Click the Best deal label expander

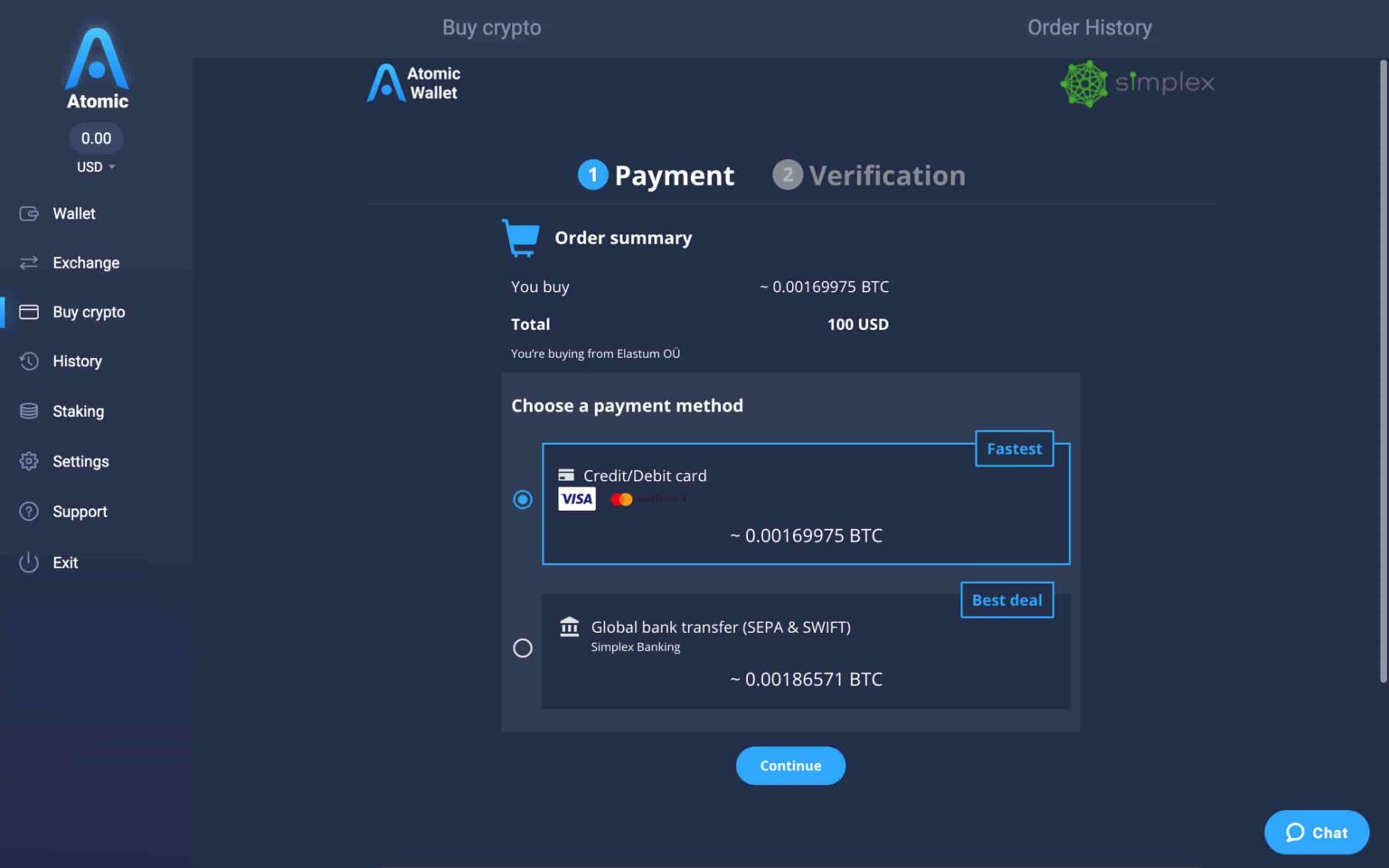tap(1006, 599)
